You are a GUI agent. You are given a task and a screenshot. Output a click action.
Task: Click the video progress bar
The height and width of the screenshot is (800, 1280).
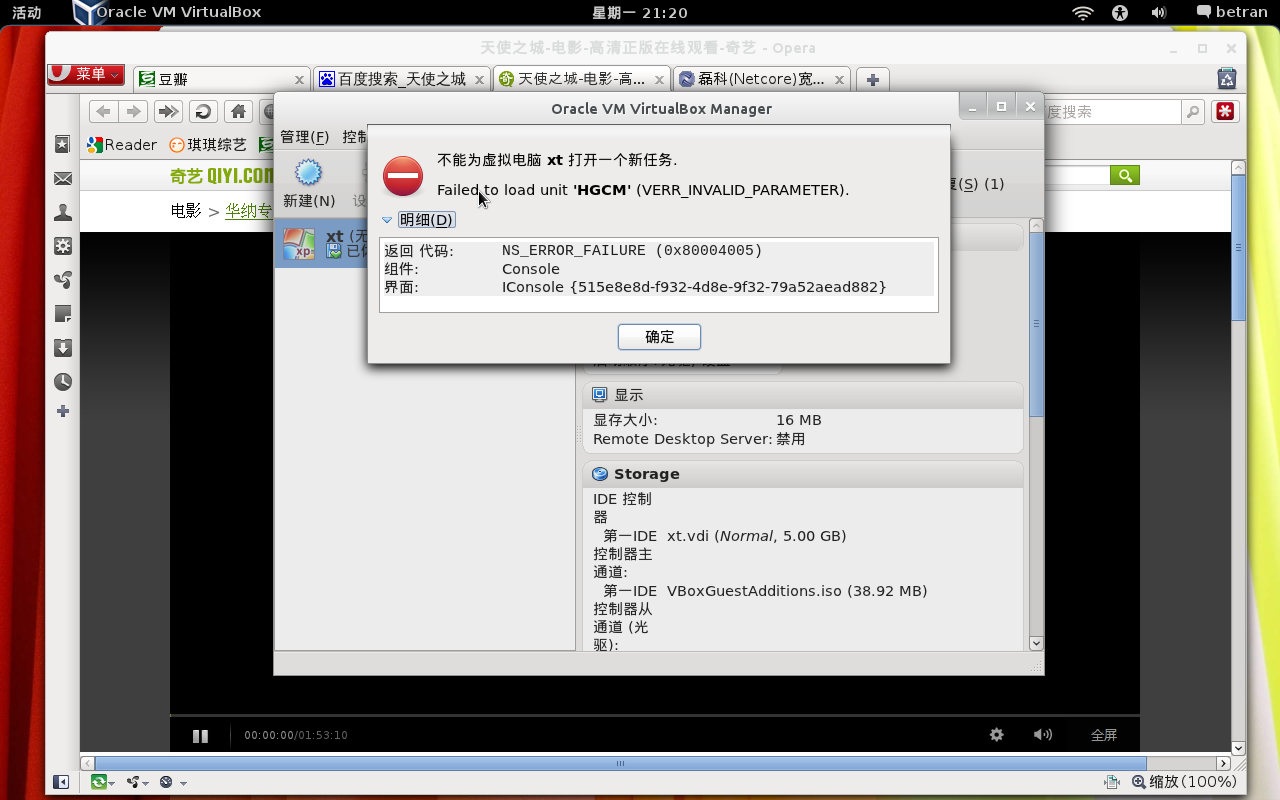click(x=654, y=716)
